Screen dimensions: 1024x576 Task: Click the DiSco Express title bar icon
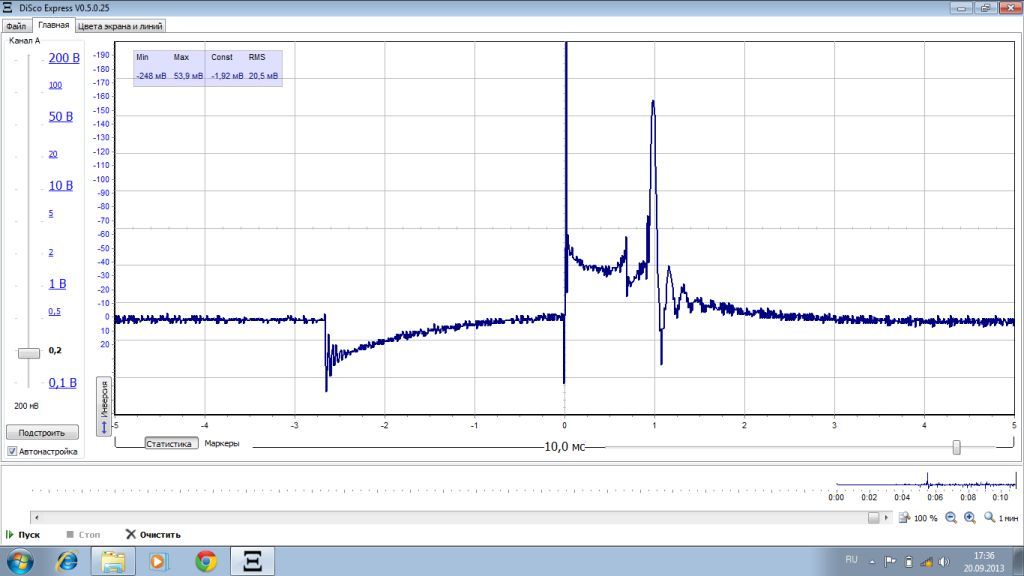[x=8, y=8]
